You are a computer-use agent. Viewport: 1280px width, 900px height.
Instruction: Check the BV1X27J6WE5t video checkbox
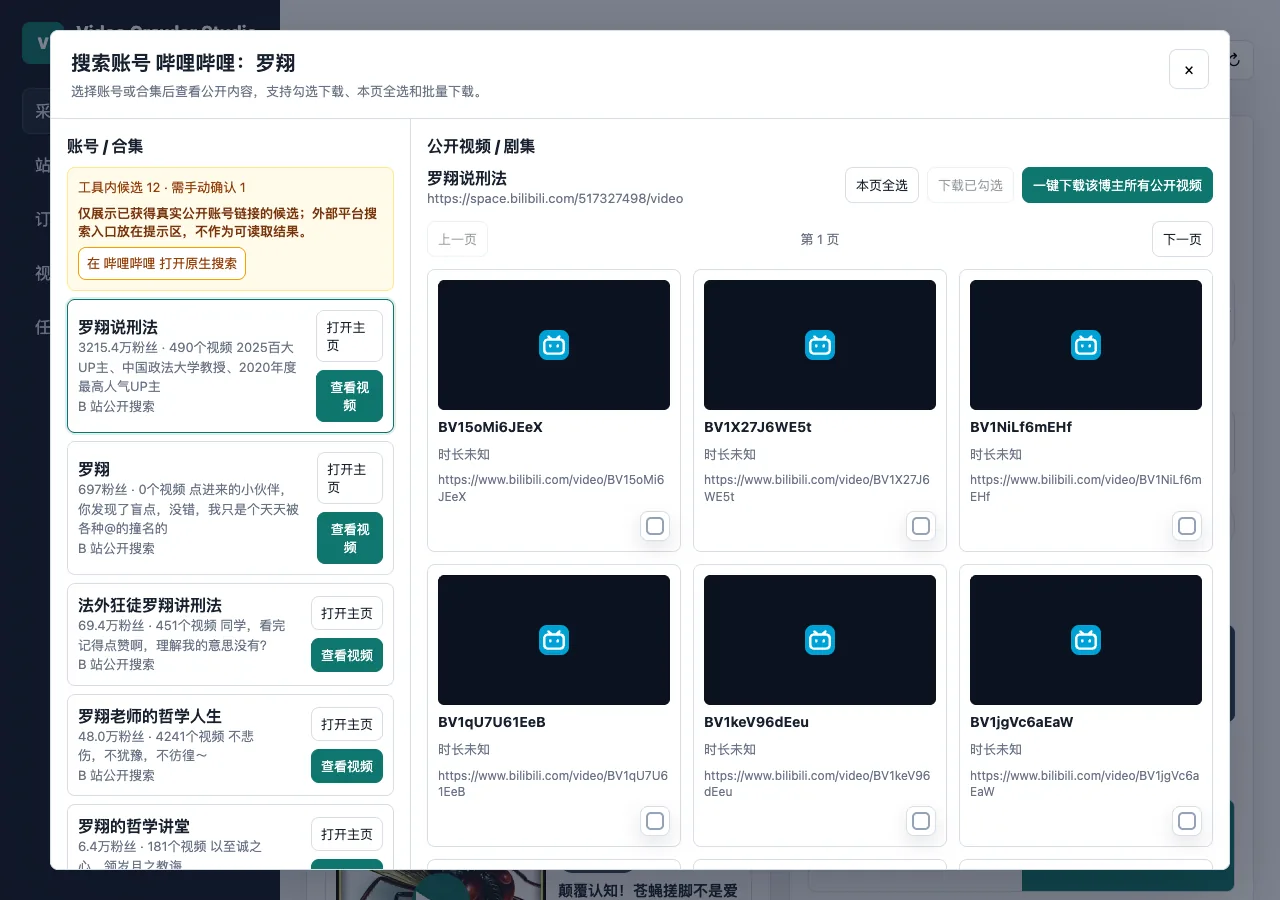[921, 526]
